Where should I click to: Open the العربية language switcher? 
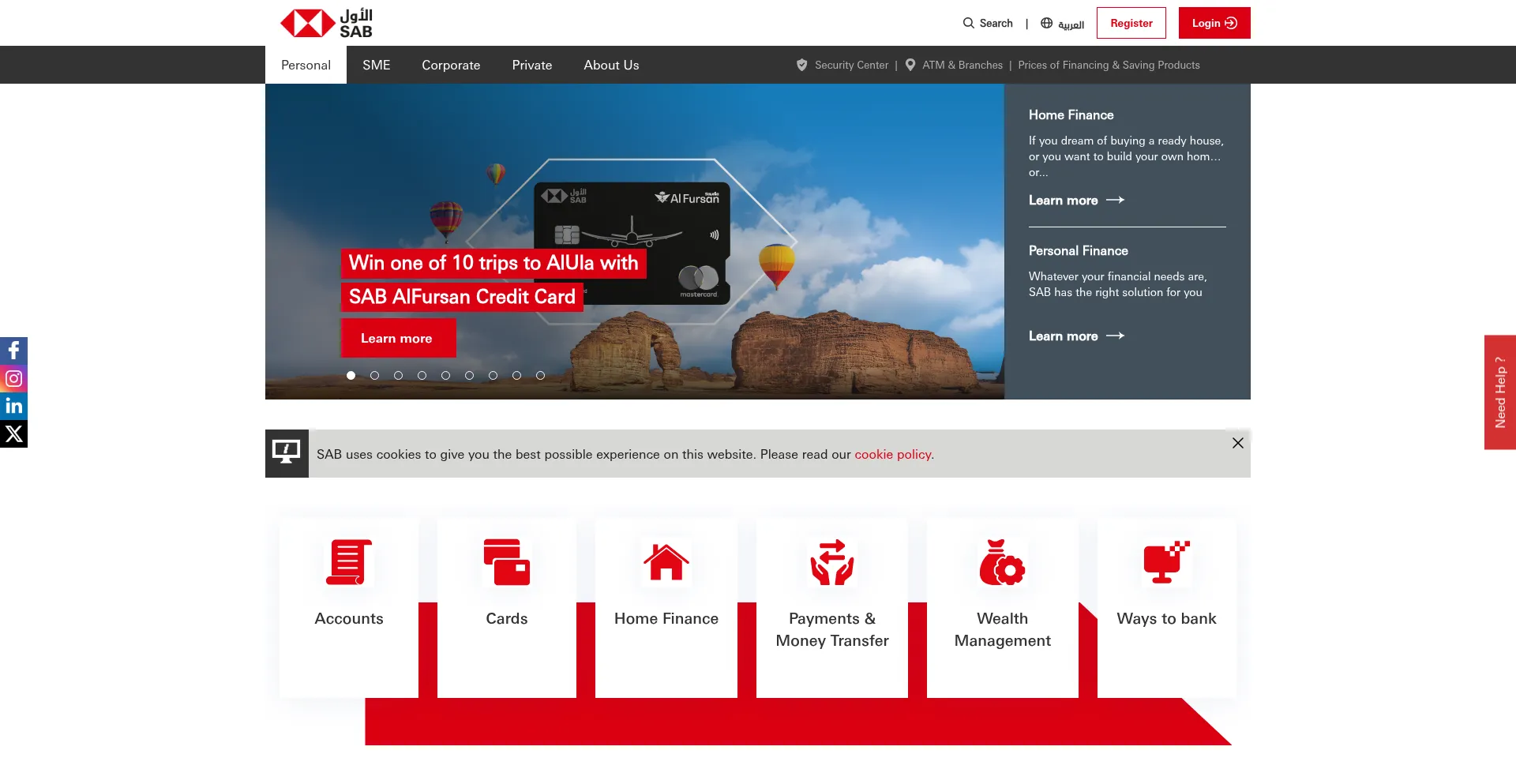1062,23
